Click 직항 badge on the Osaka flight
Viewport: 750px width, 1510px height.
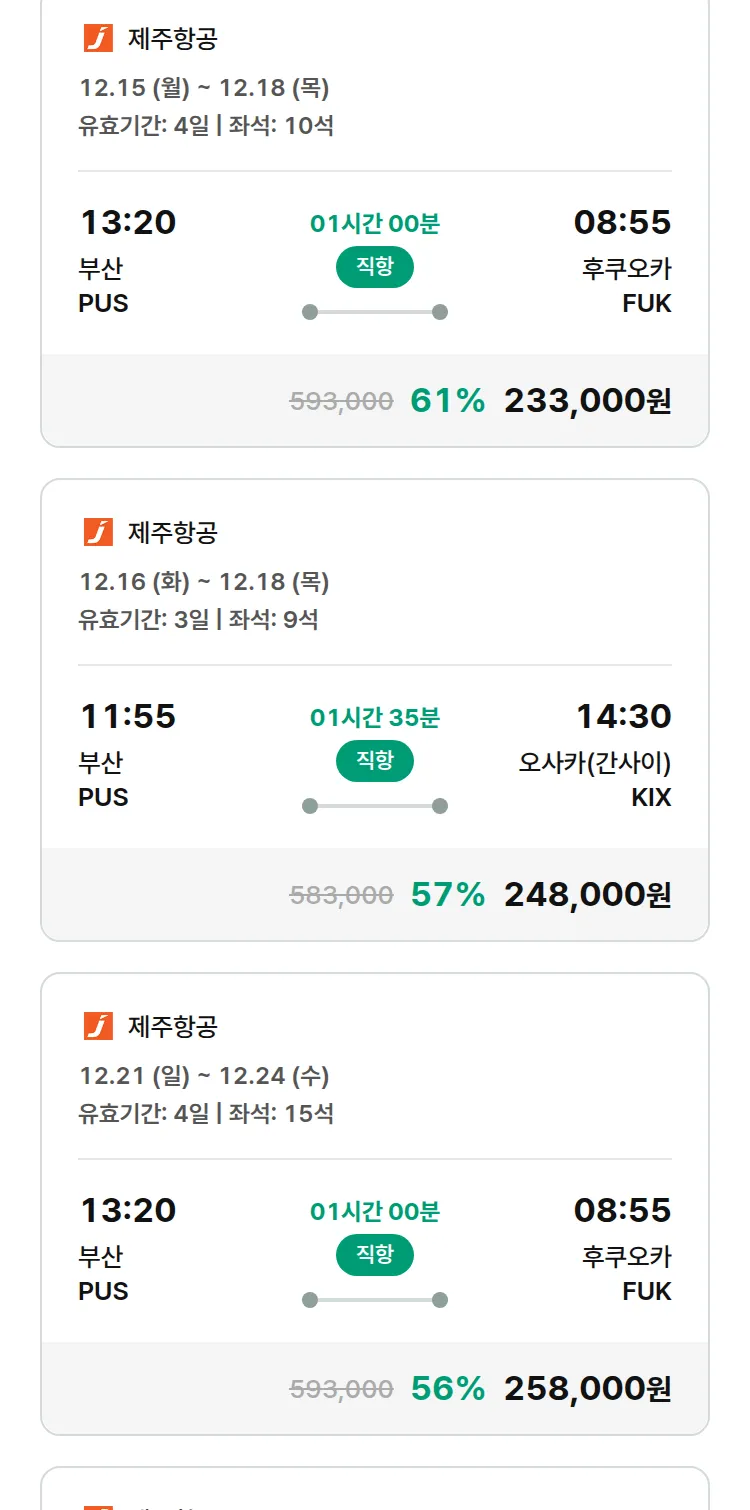pyautogui.click(x=374, y=761)
